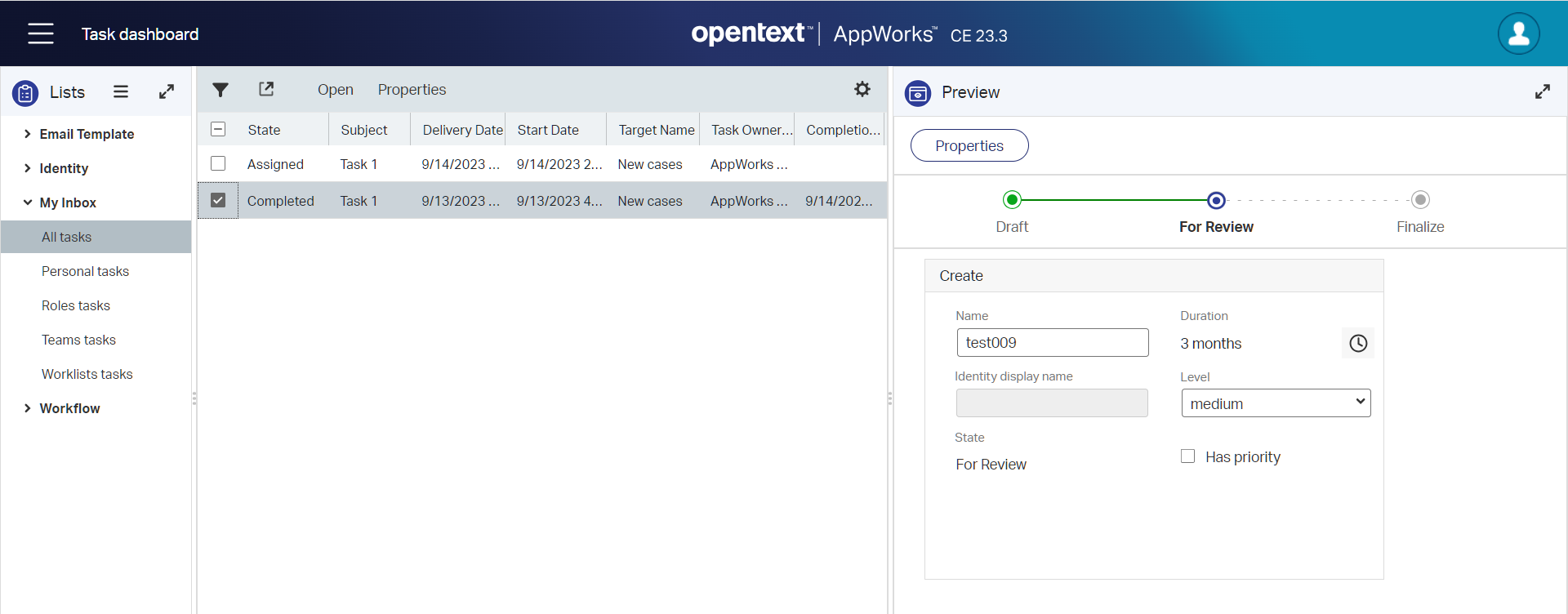Click the Open toolbar action
The width and height of the screenshot is (1568, 614).
(335, 90)
